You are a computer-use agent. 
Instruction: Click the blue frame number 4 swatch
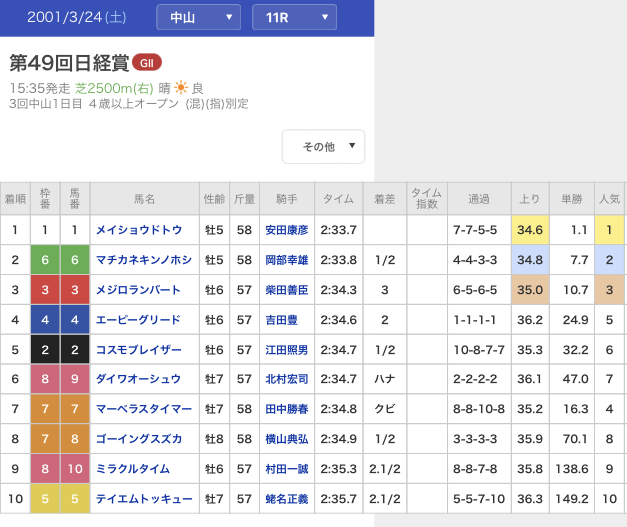pyautogui.click(x=45, y=320)
